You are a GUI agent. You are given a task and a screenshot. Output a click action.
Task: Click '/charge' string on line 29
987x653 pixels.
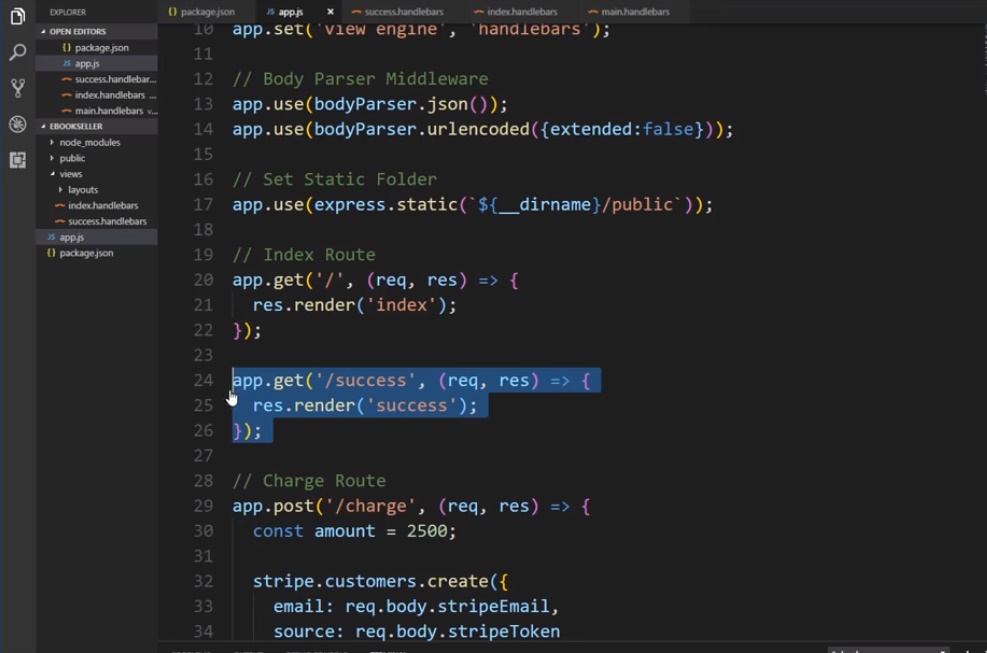tap(370, 506)
